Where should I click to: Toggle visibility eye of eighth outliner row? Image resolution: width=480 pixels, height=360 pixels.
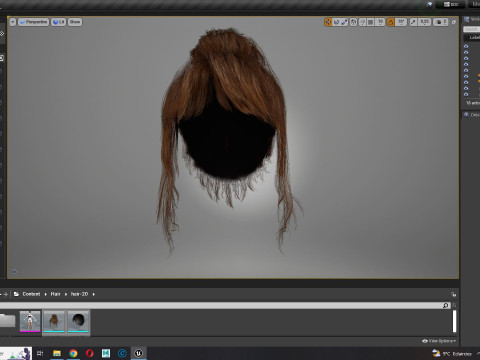(x=466, y=88)
